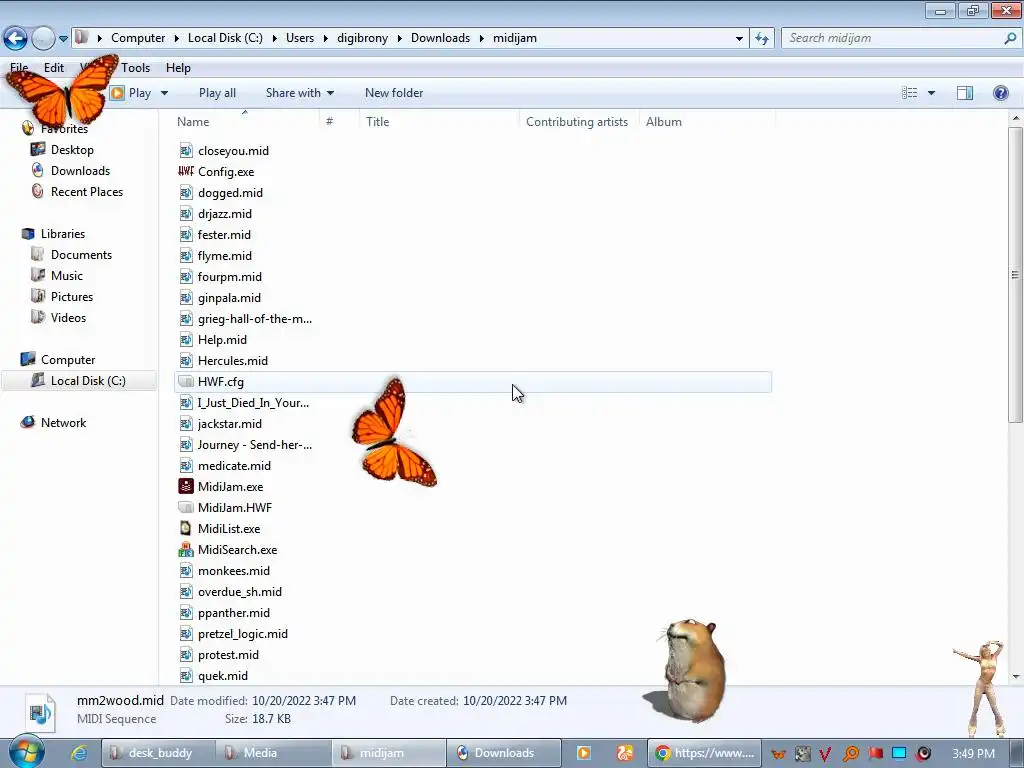Click the butterfly tray icon
The height and width of the screenshot is (768, 1024).
778,754
